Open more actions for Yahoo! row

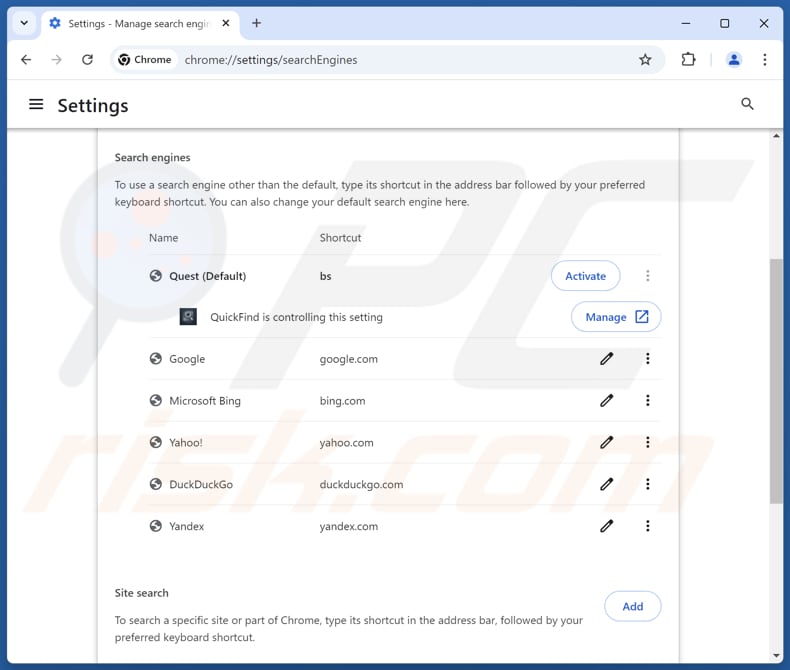pyautogui.click(x=647, y=442)
